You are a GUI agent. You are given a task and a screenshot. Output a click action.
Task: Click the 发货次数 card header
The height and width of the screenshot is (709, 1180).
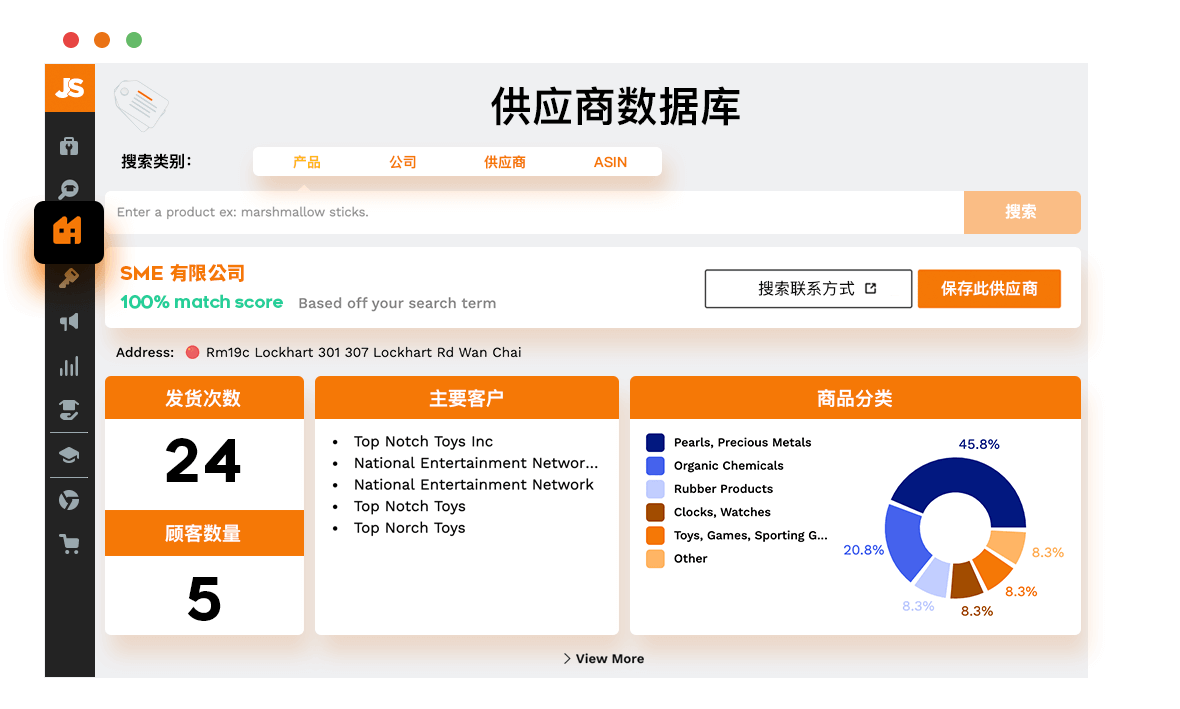pos(204,397)
